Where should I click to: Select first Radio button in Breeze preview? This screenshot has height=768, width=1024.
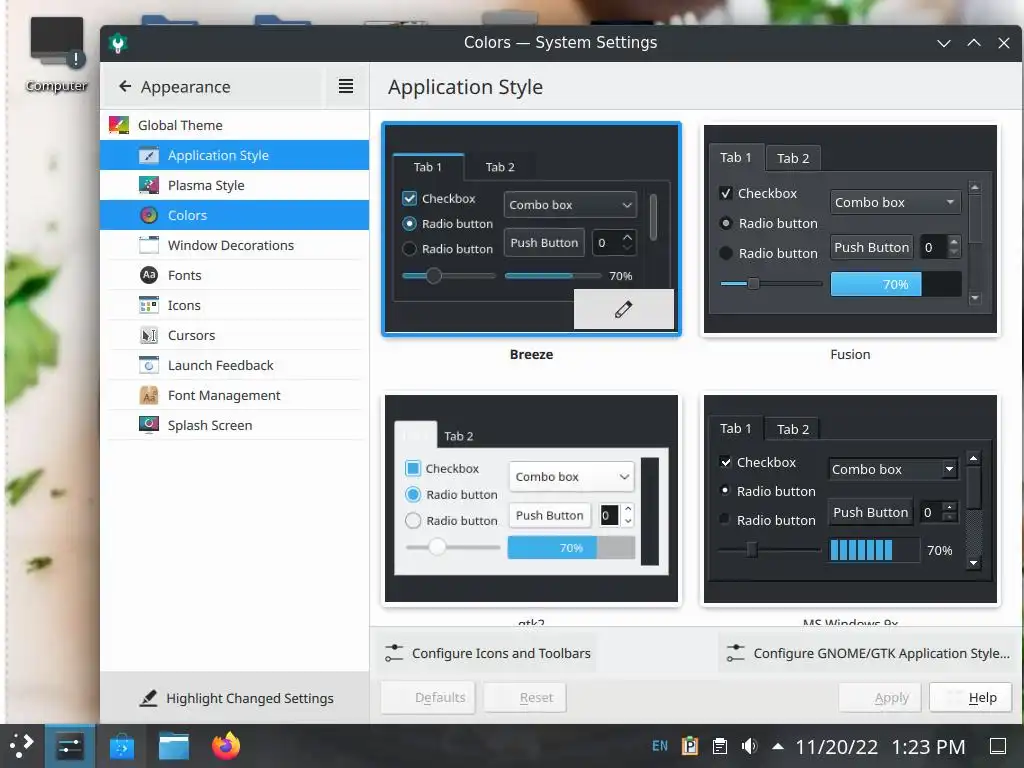(x=409, y=223)
